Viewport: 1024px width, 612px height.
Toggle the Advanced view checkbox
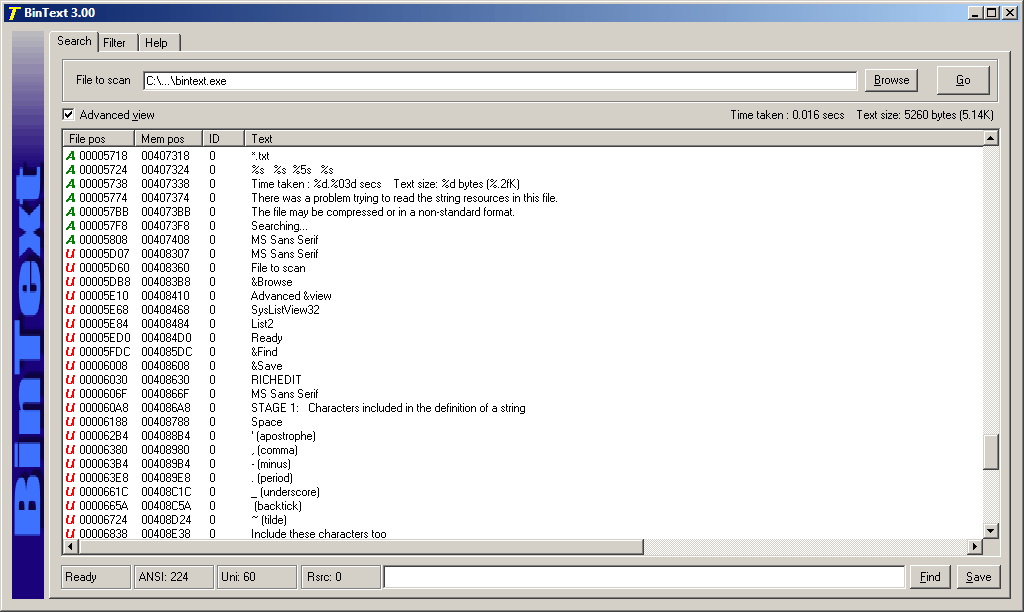point(69,115)
